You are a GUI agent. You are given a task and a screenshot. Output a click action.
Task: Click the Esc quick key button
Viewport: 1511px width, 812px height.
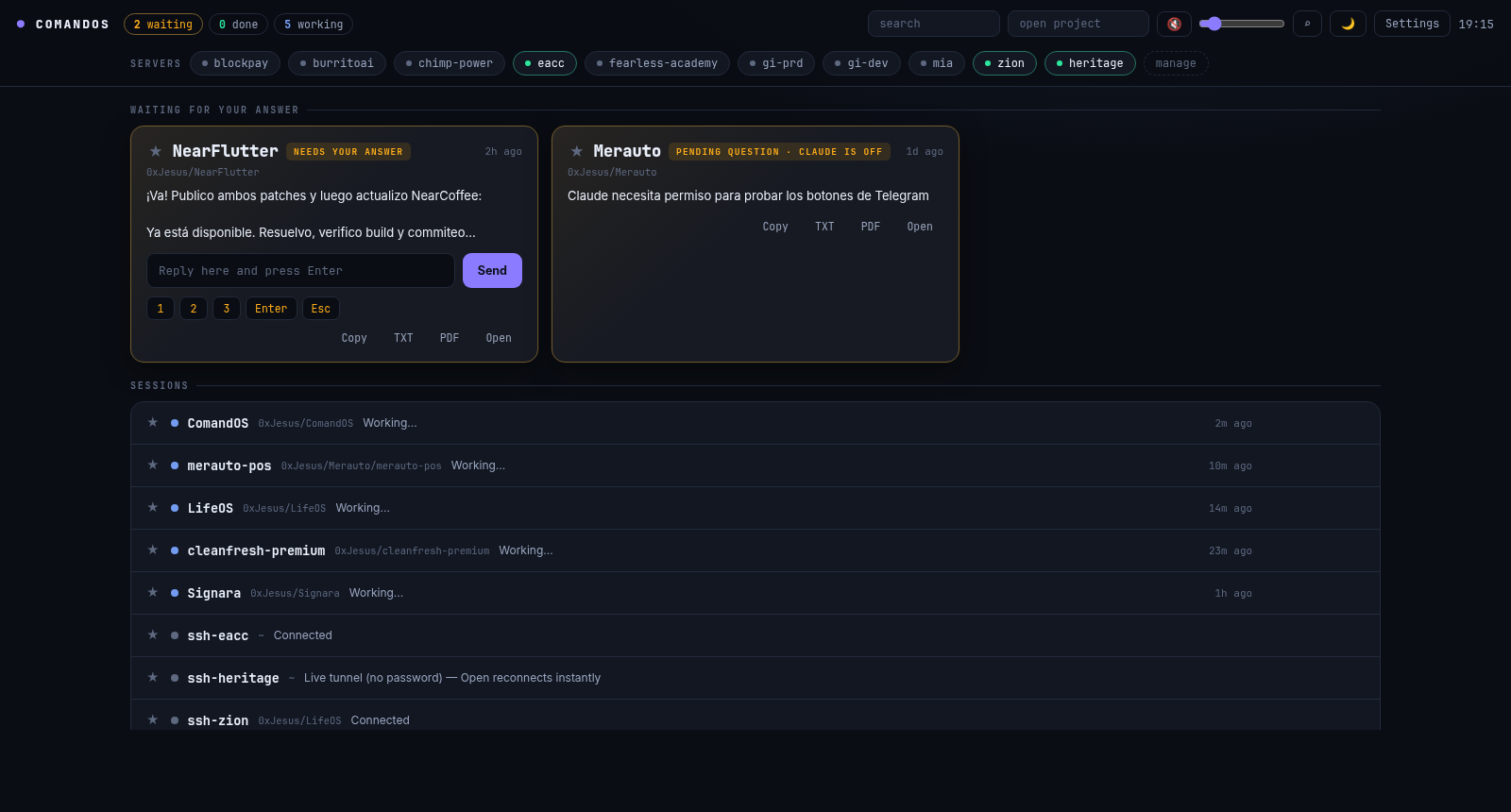tap(321, 309)
